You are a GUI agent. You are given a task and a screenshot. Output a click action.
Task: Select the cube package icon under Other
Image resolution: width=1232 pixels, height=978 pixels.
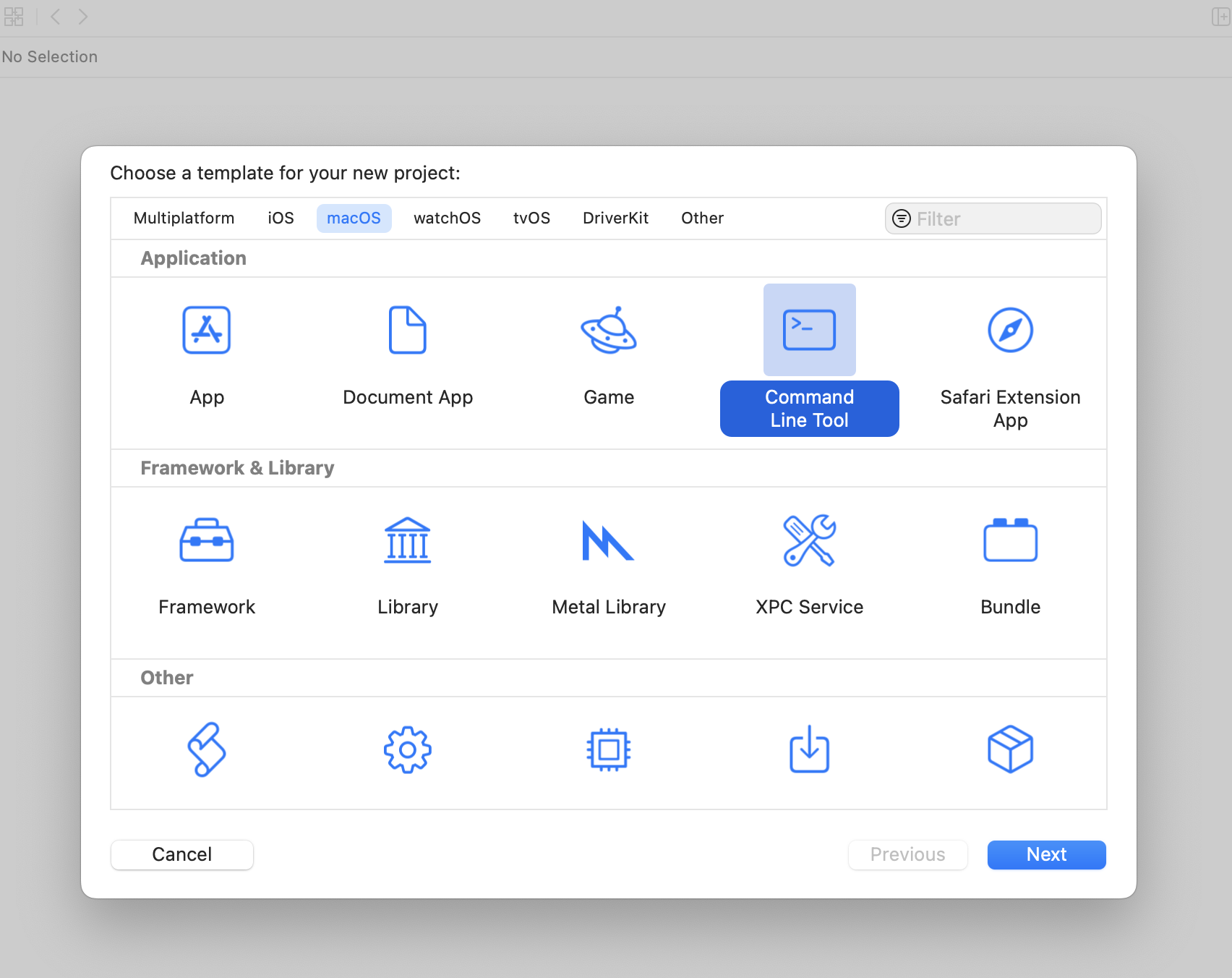tap(1011, 749)
